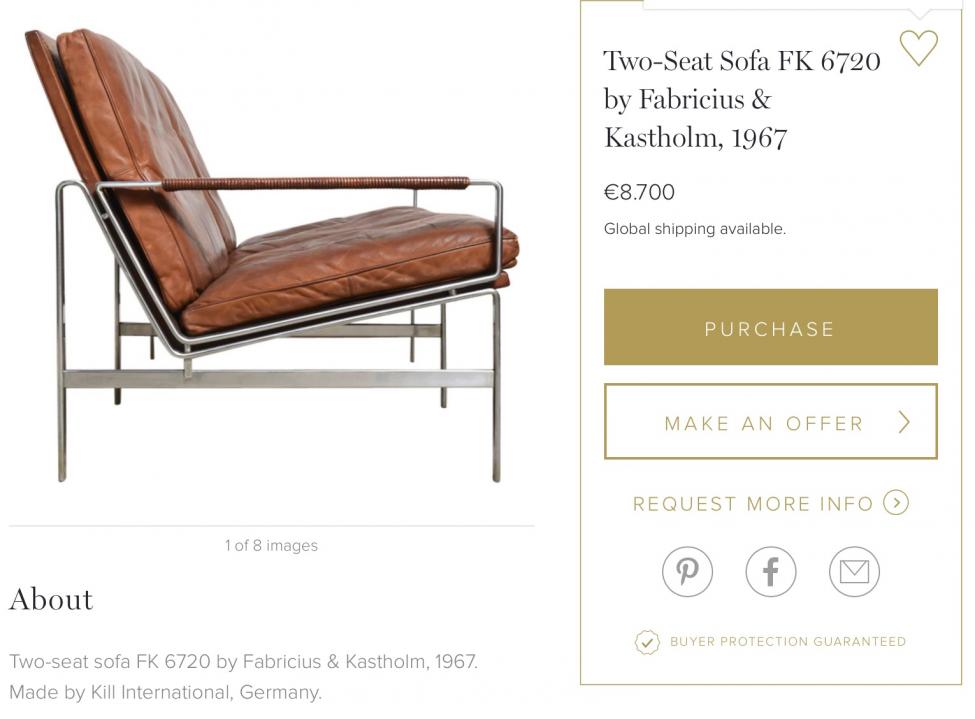Click "Made by Kill International, Germany" text
This screenshot has height=719, width=975.
[x=165, y=692]
